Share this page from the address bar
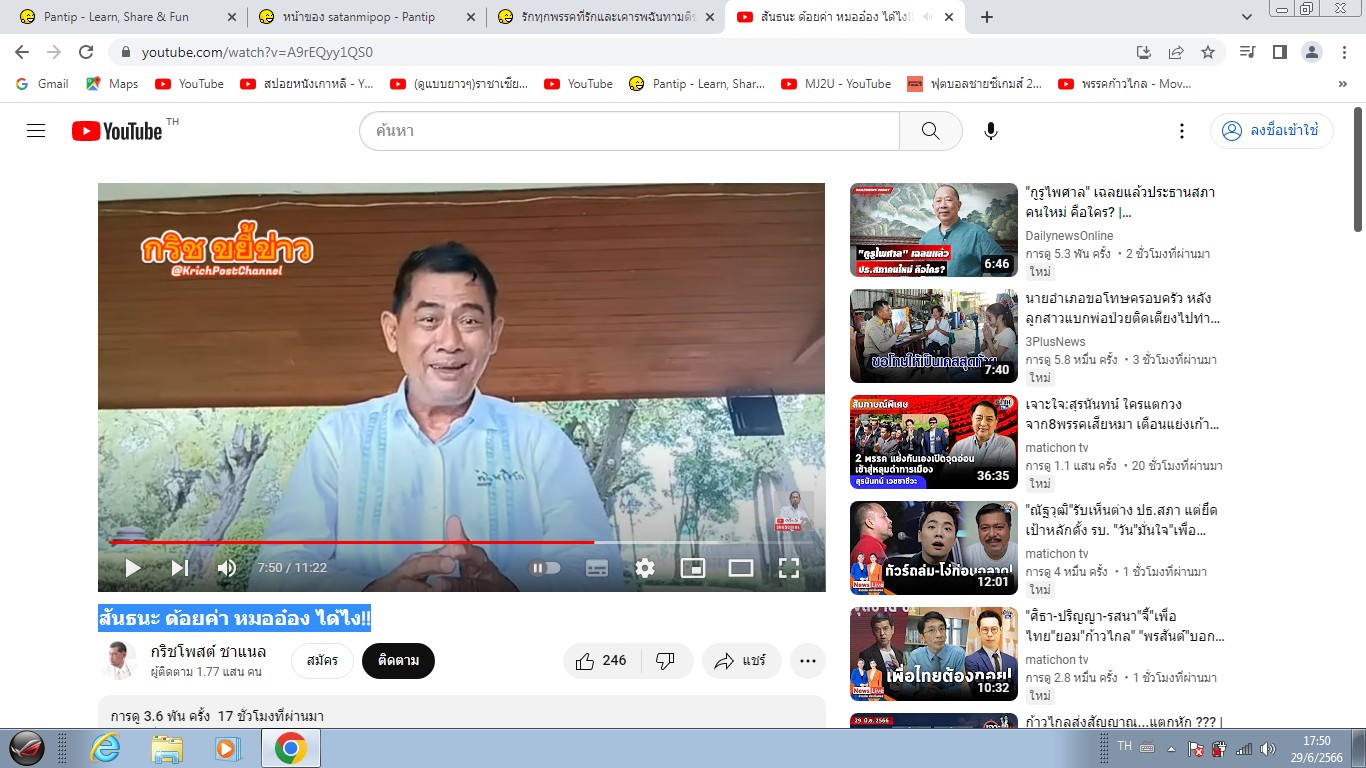 click(x=1176, y=52)
